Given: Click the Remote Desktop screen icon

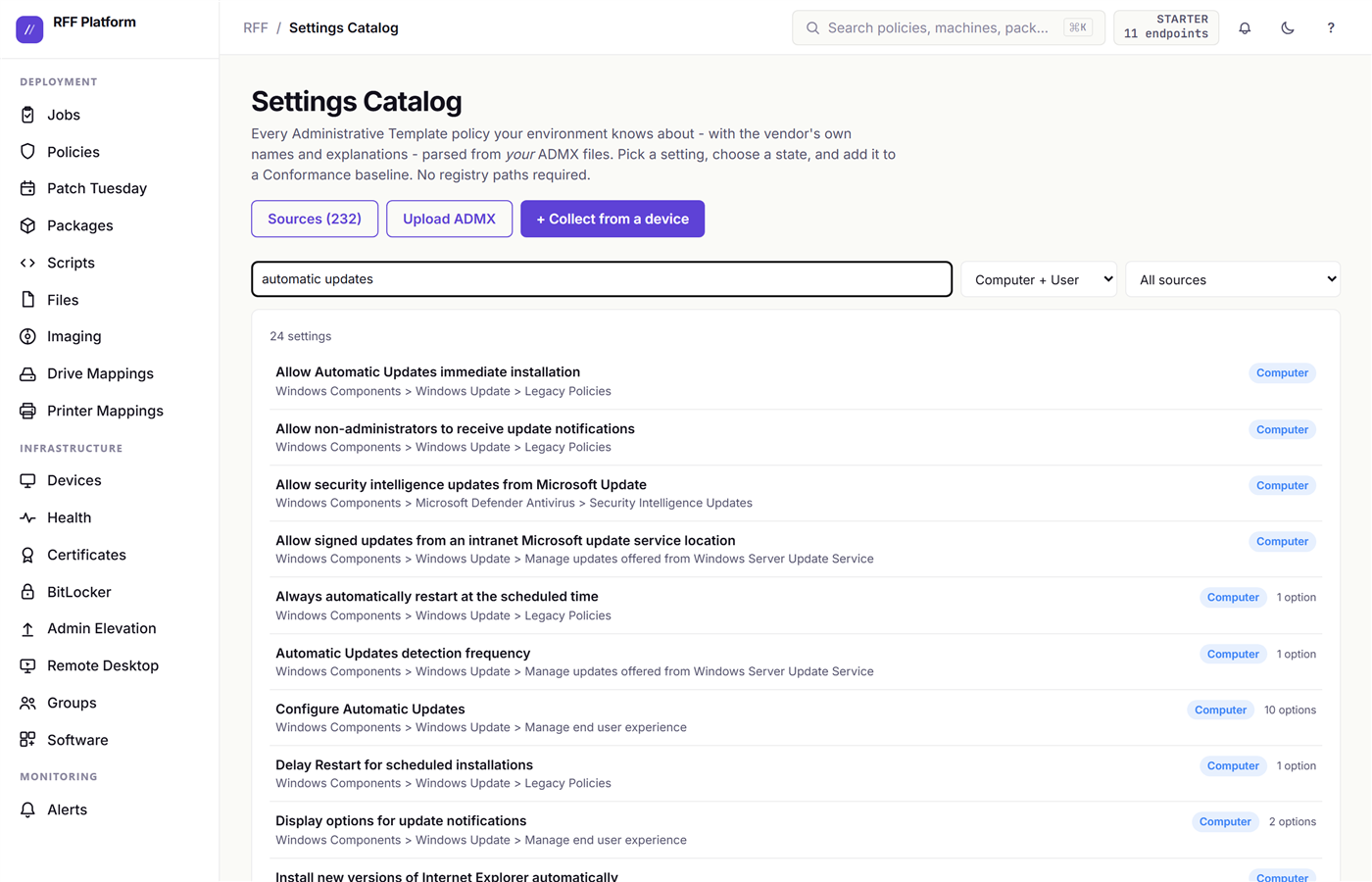Looking at the screenshot, I should pos(27,665).
